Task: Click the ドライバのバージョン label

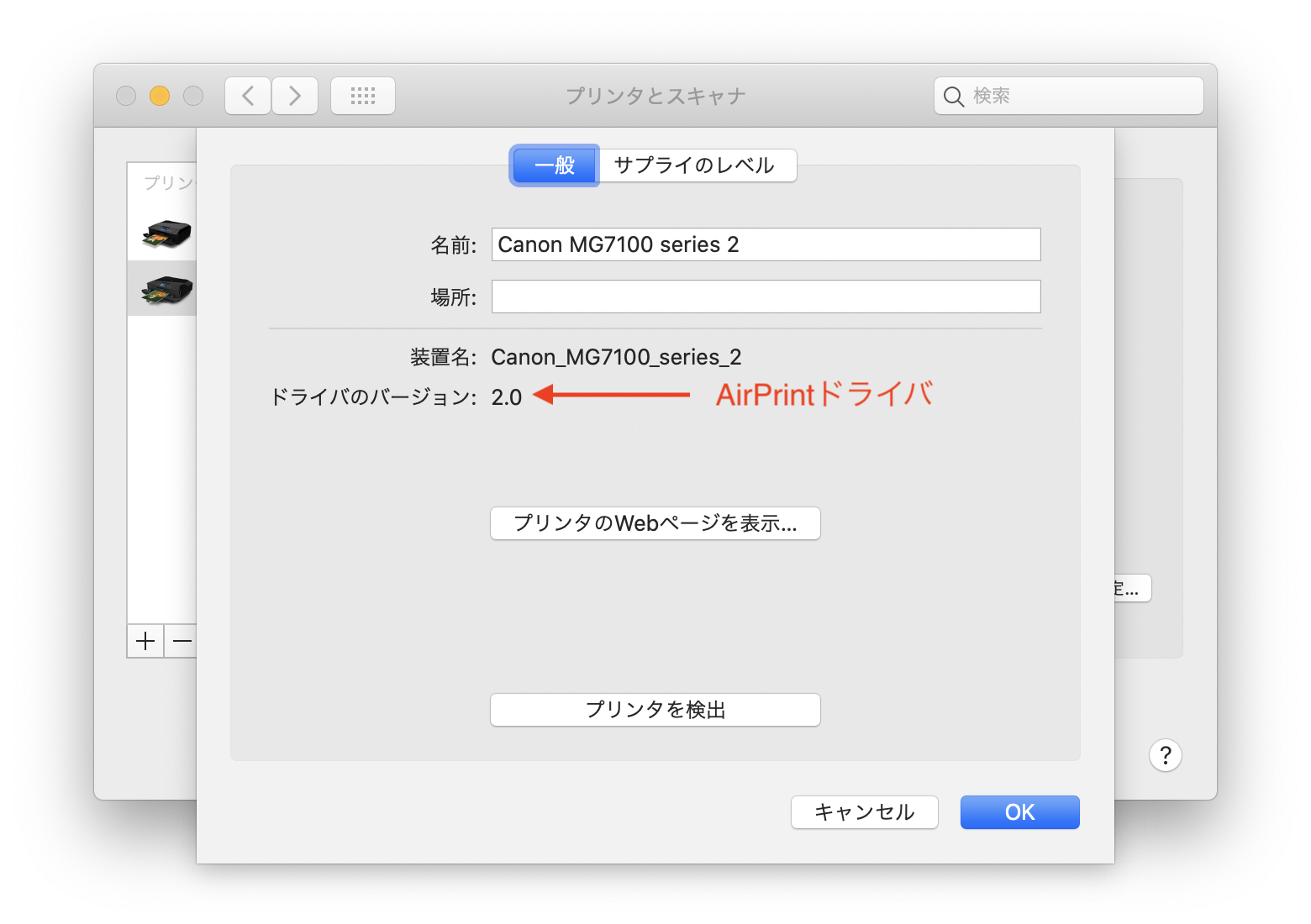Action: (373, 397)
